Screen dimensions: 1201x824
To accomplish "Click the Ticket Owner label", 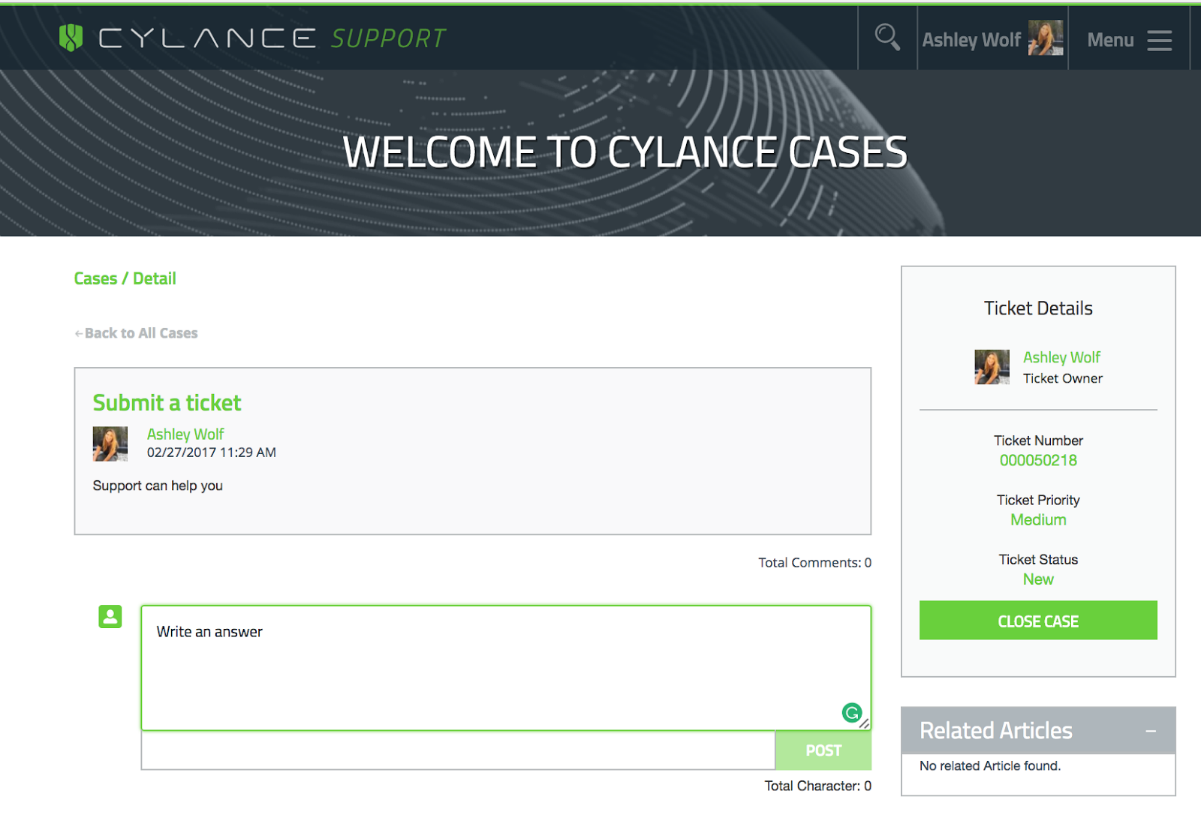I will pos(1063,378).
